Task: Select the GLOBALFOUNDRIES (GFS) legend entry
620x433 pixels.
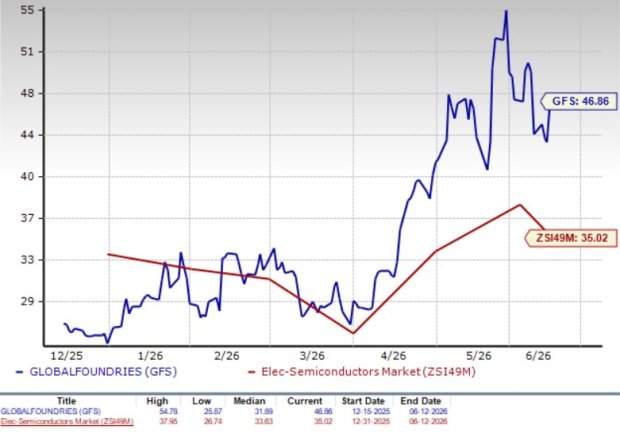Action: [x=96, y=372]
